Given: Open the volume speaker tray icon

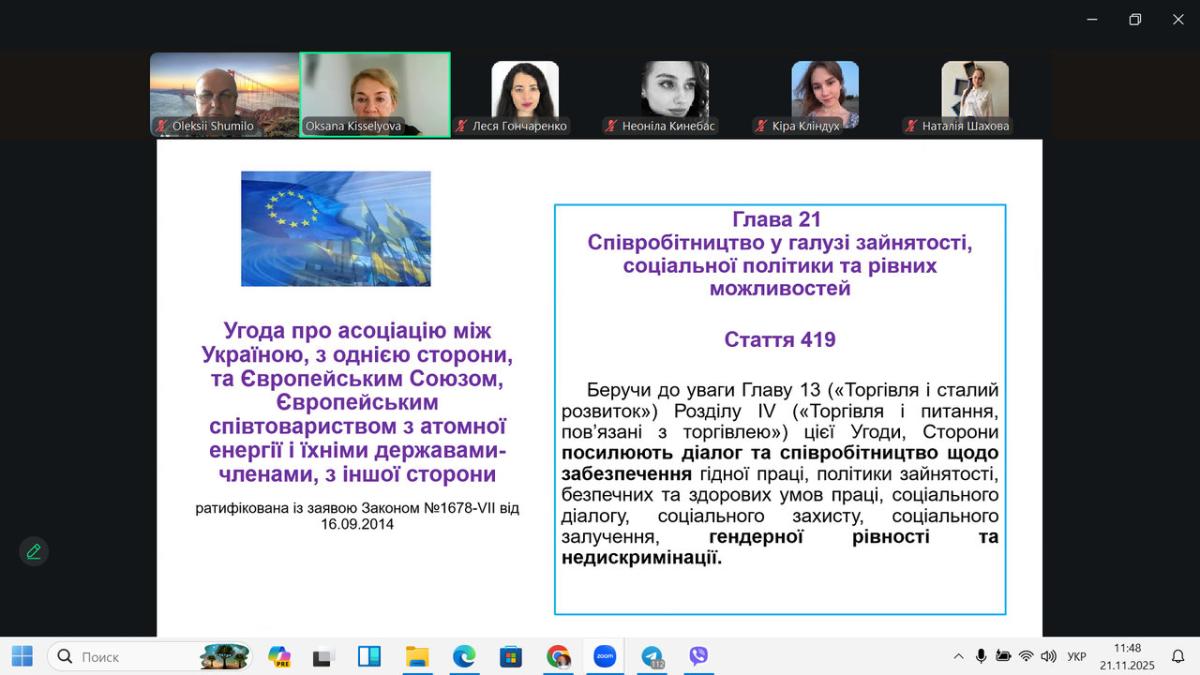Looking at the screenshot, I should click(x=1048, y=657).
